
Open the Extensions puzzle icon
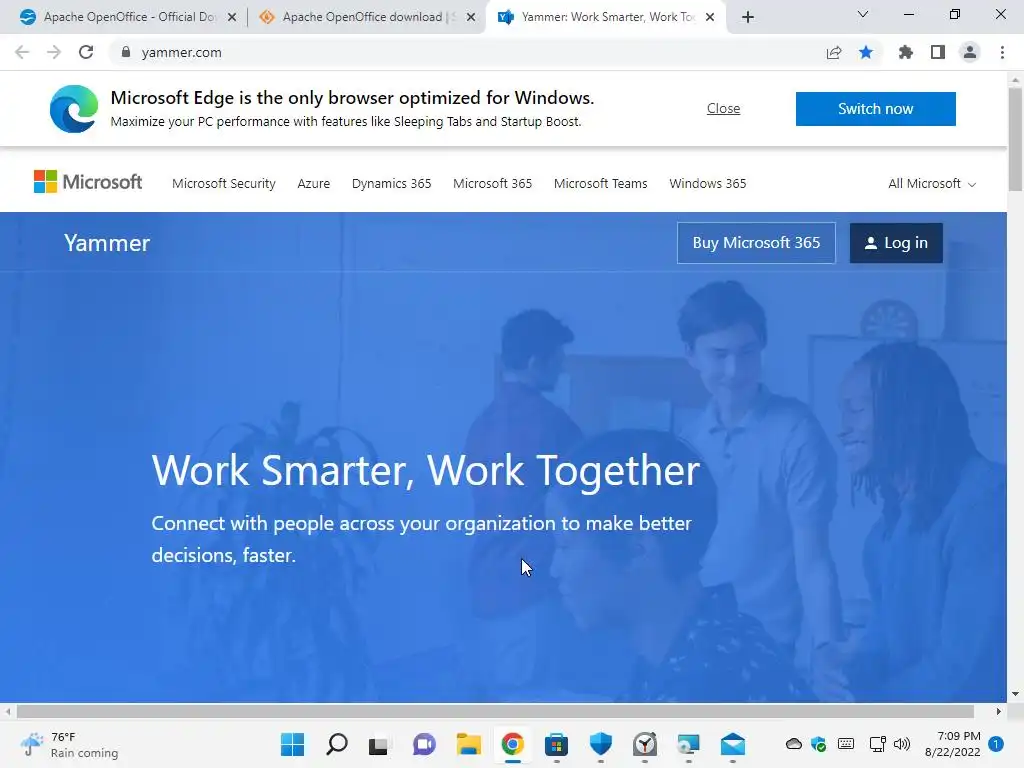[905, 52]
